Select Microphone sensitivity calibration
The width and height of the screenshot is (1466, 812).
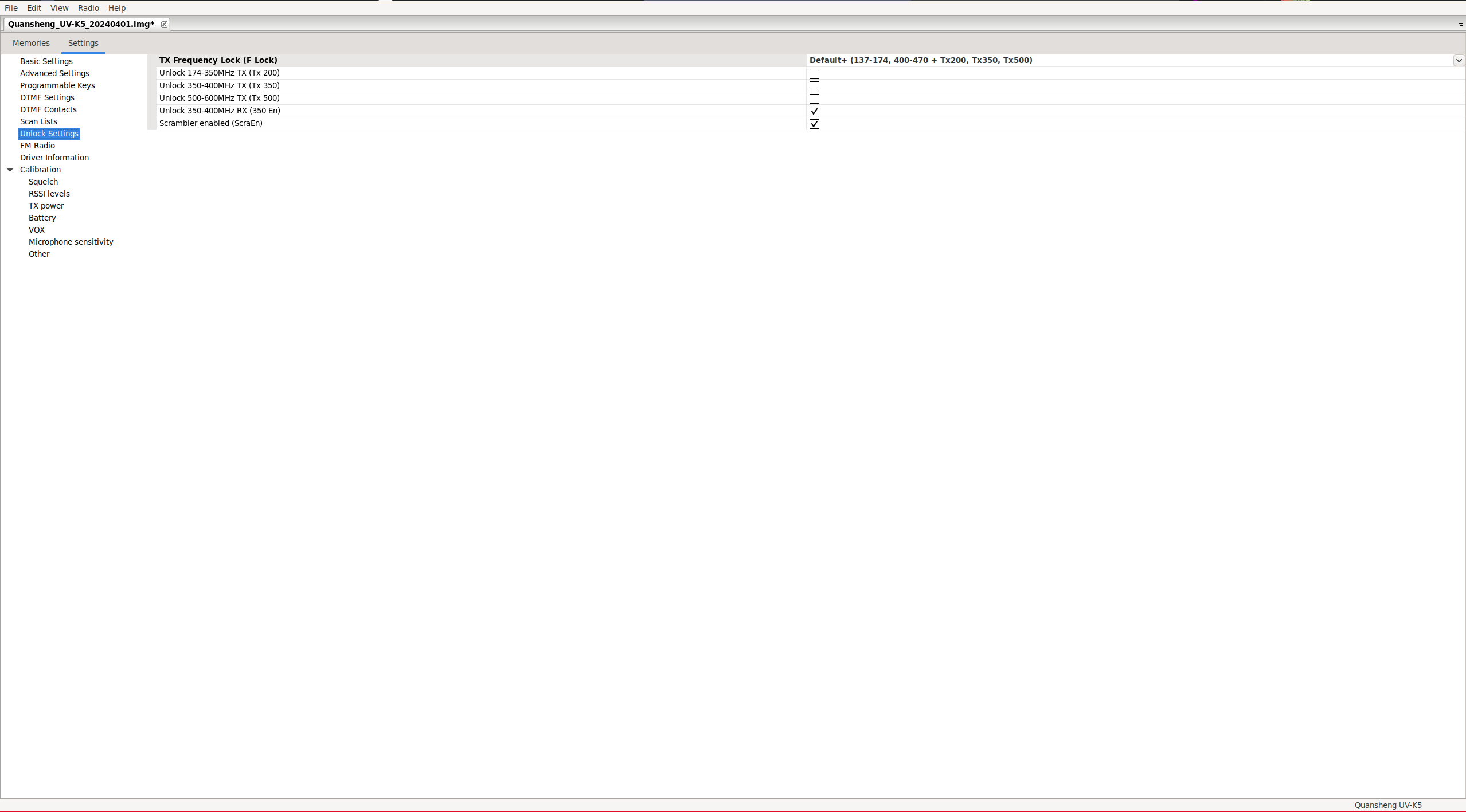pos(71,242)
